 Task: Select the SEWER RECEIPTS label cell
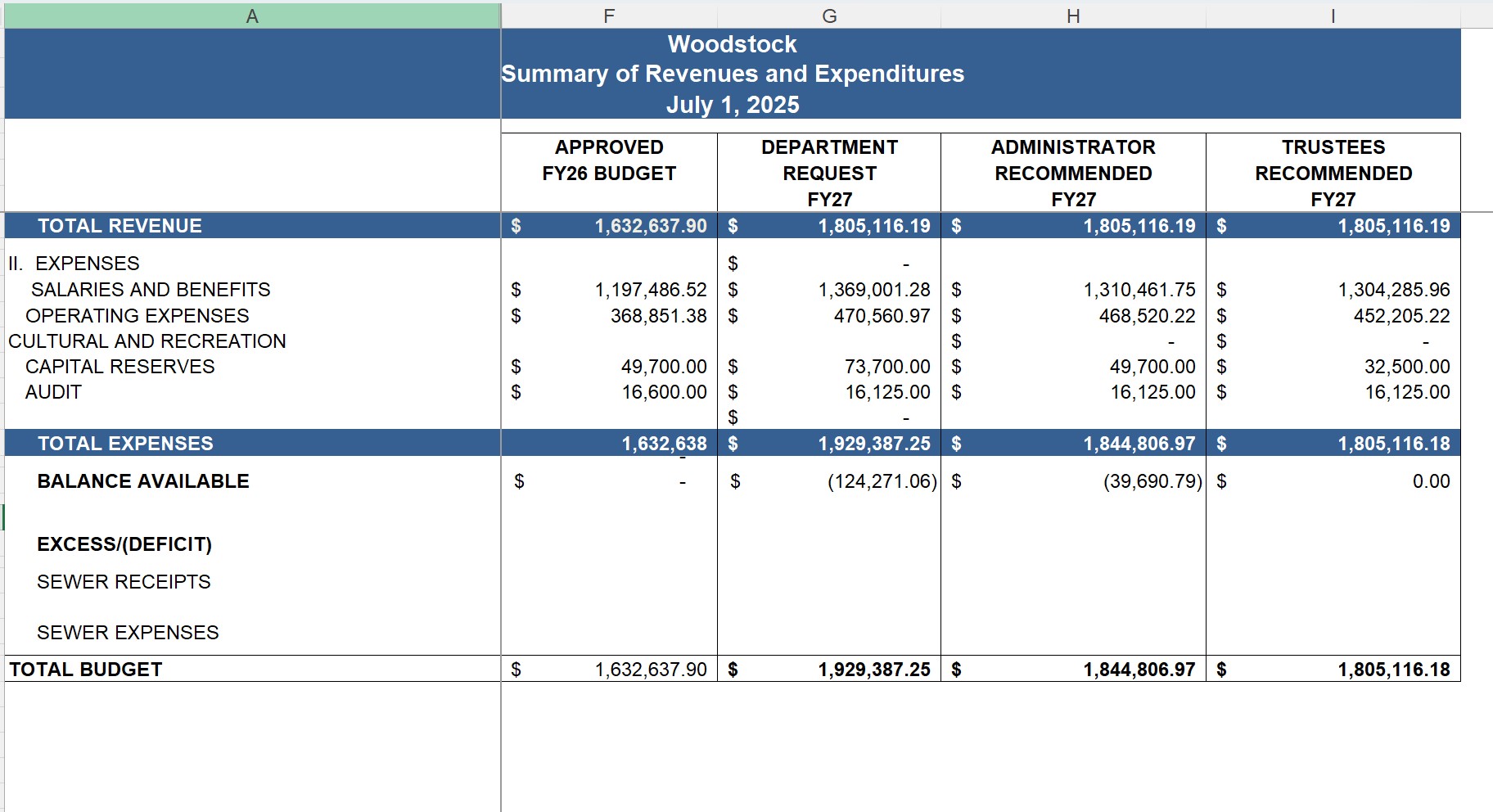click(124, 582)
